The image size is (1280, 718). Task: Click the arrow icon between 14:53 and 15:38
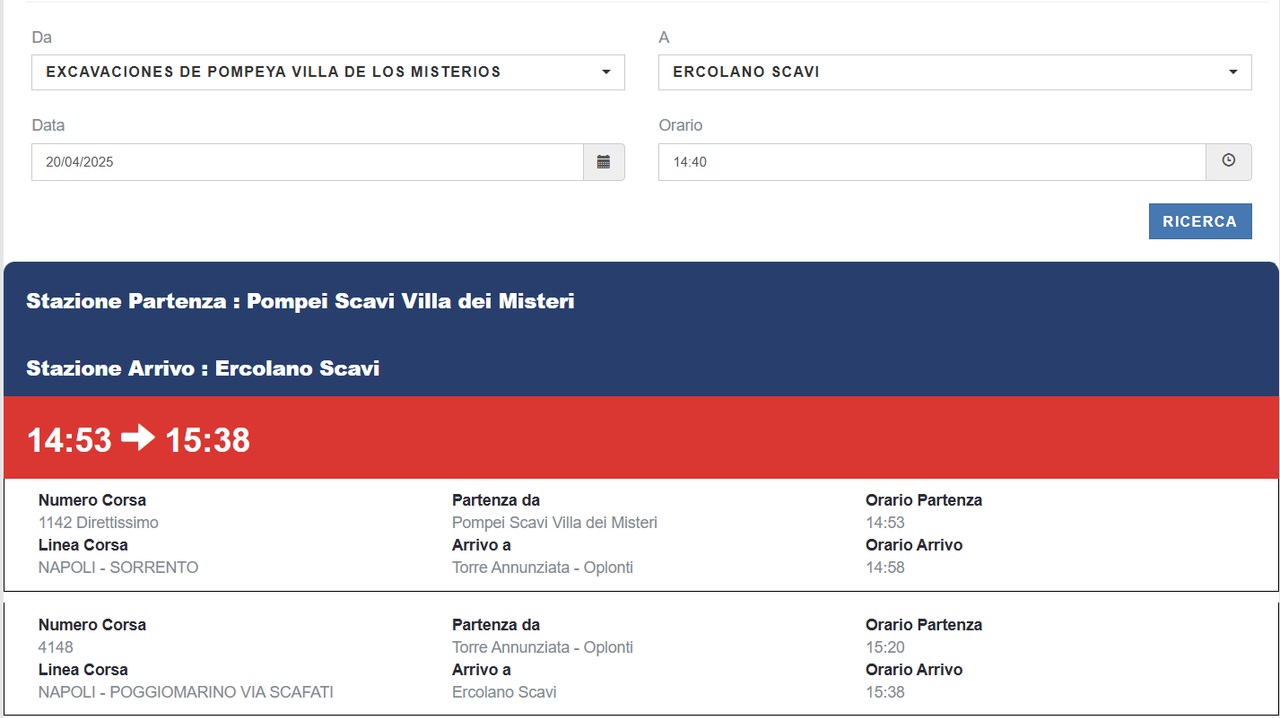click(138, 438)
